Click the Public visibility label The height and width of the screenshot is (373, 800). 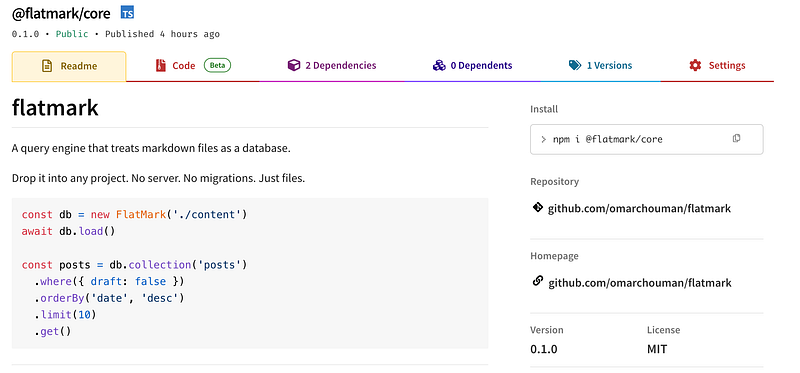pyautogui.click(x=72, y=34)
